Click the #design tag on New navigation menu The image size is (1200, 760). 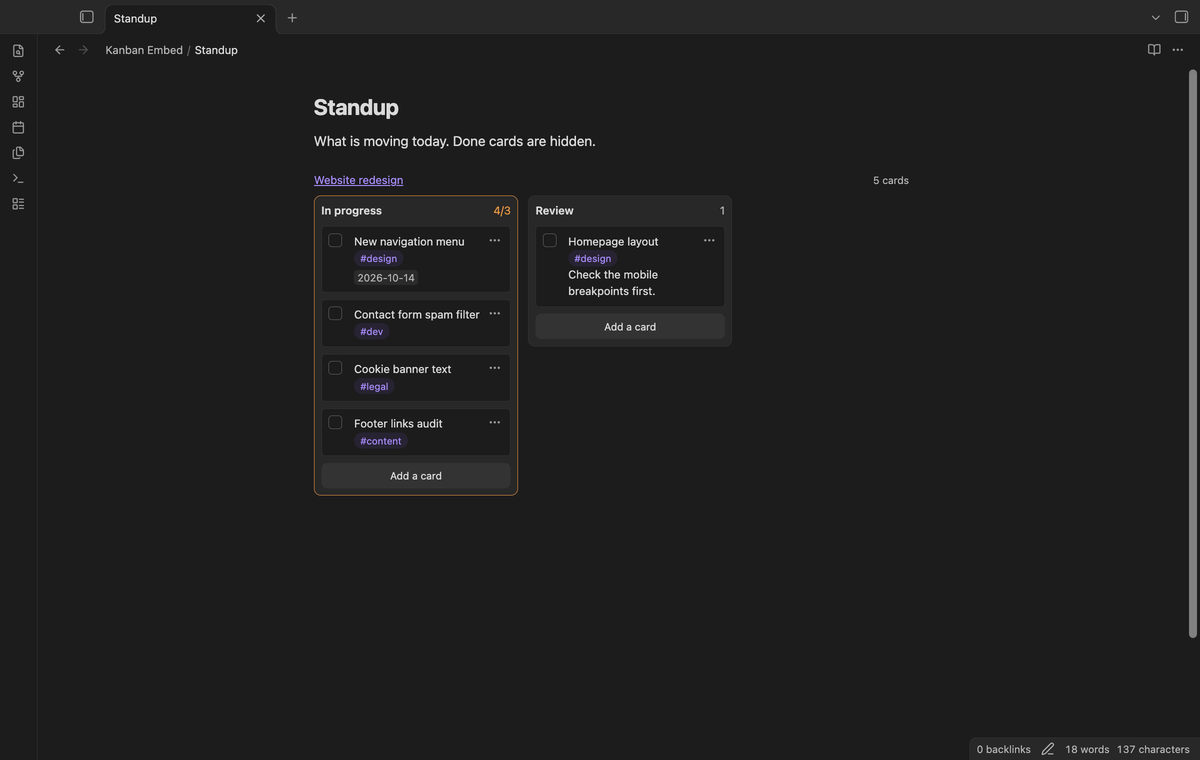[378, 258]
